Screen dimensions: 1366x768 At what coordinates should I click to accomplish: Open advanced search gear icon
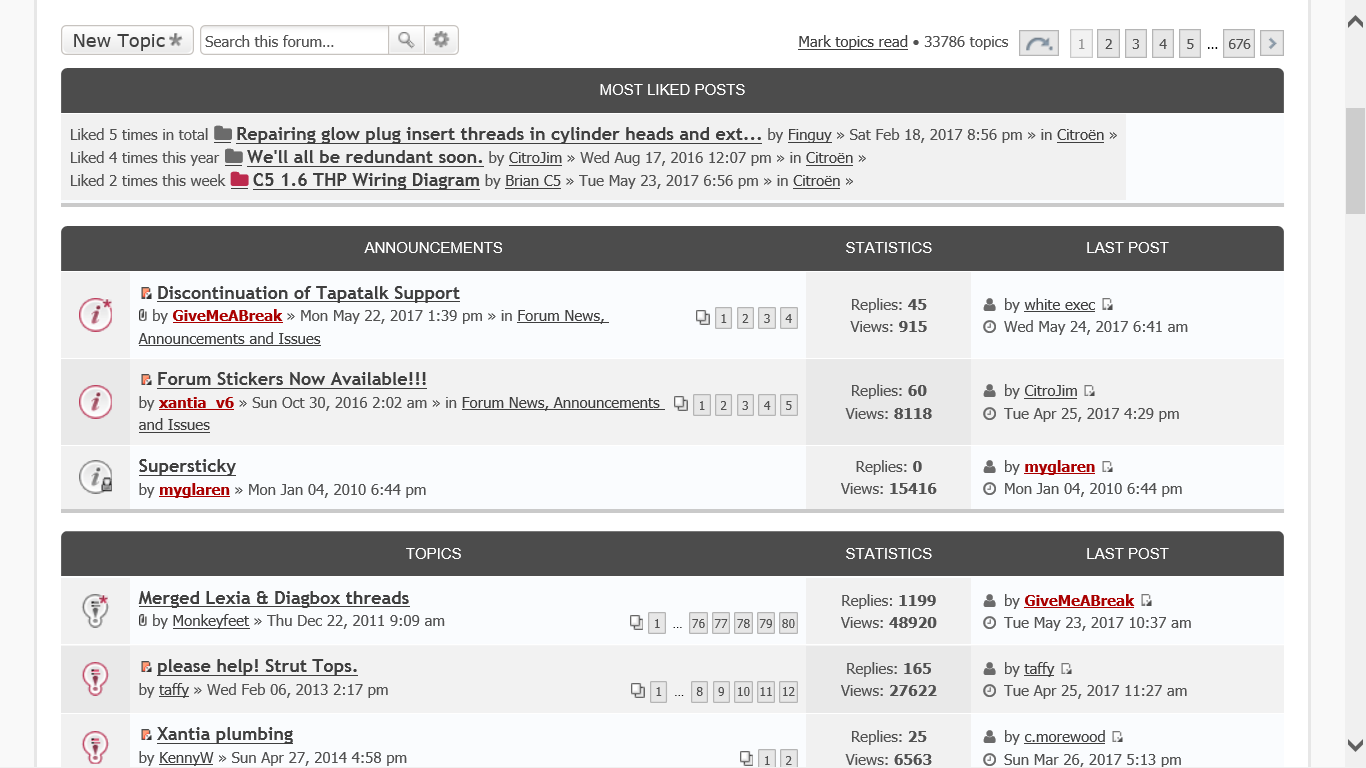coord(441,40)
